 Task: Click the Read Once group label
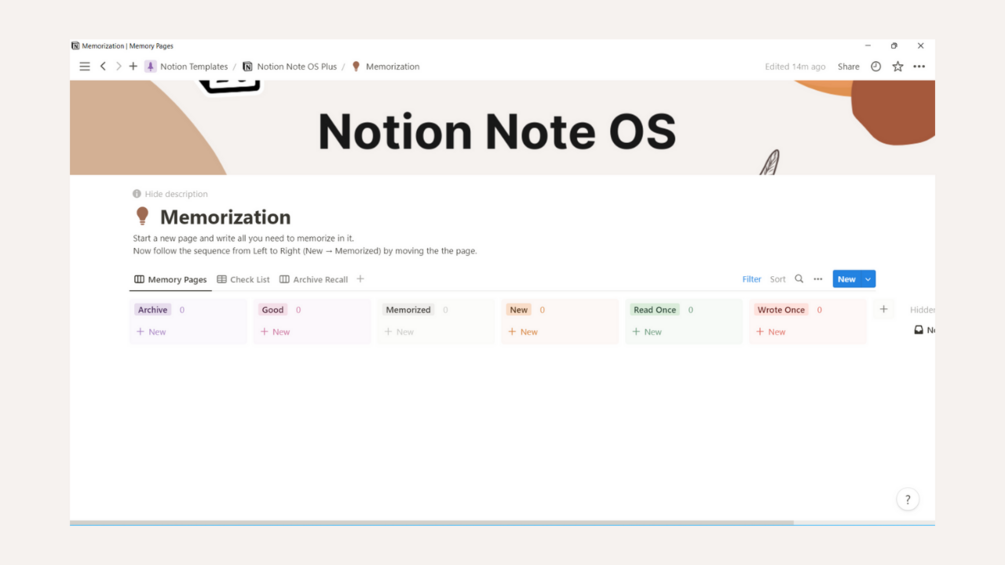[654, 309]
